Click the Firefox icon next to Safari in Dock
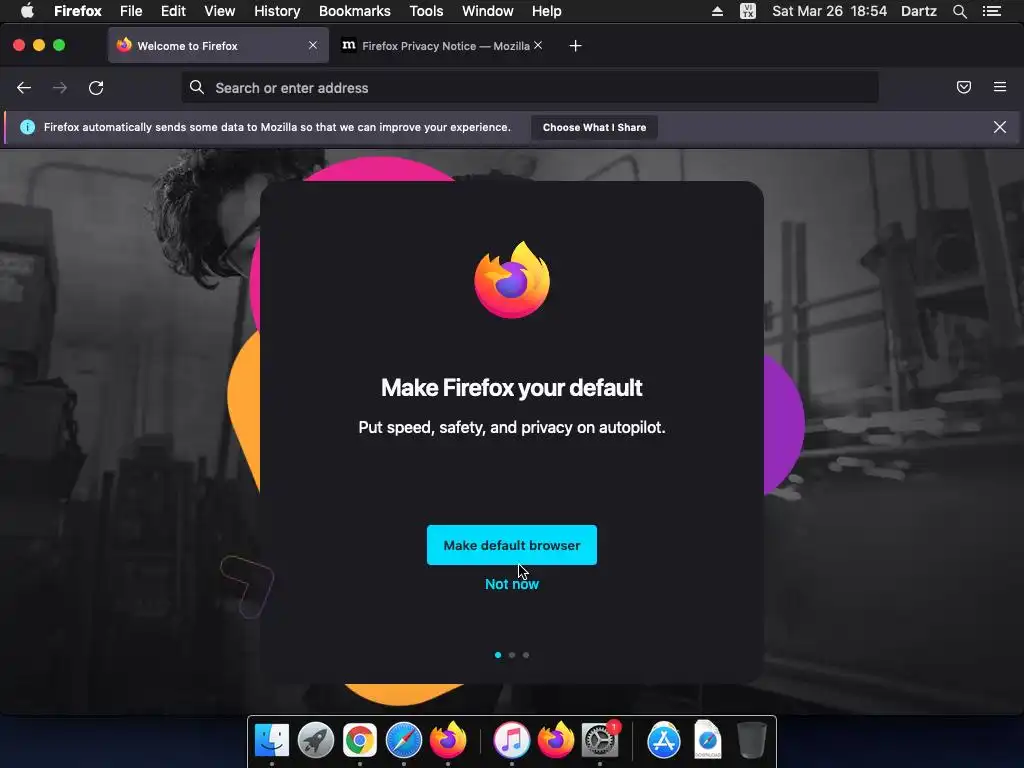This screenshot has height=768, width=1024. tap(448, 740)
